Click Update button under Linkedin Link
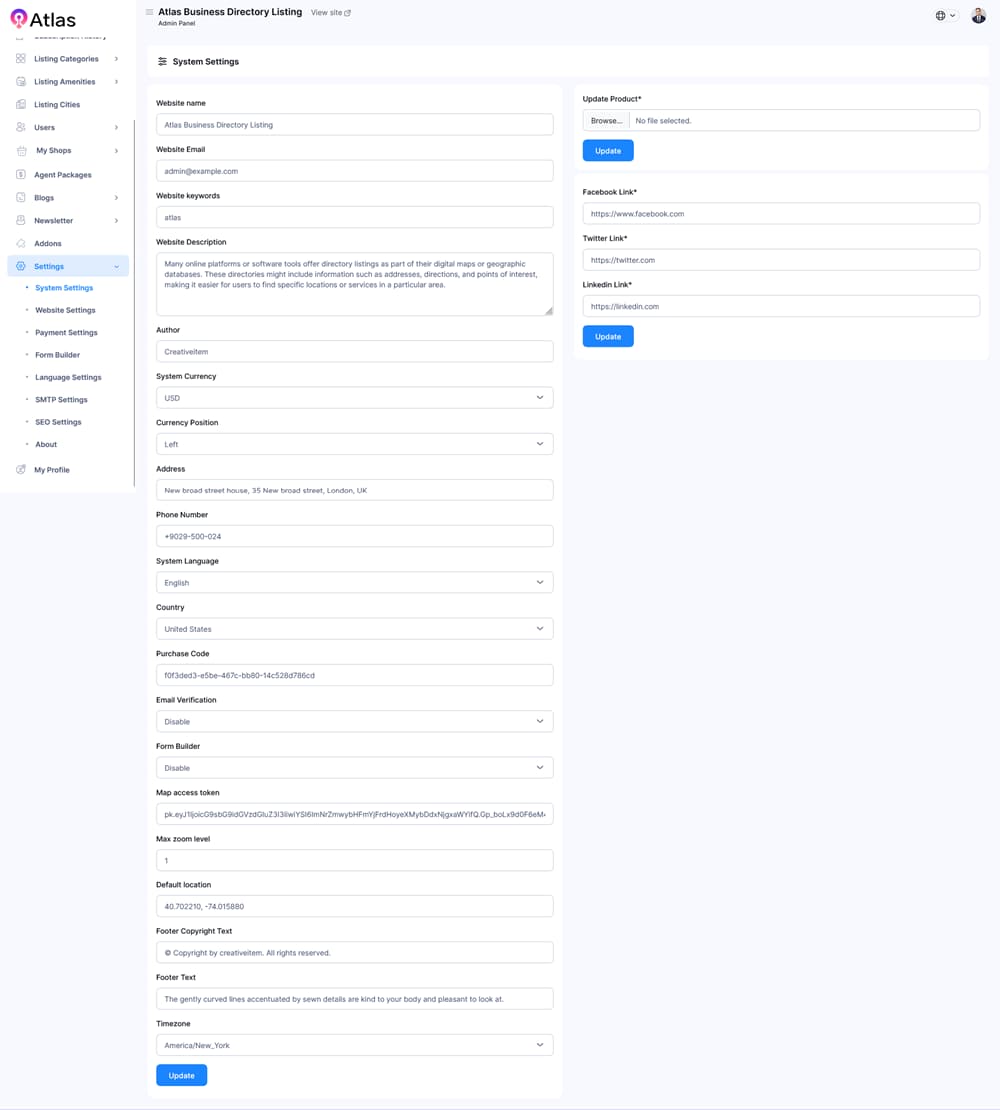The image size is (1000, 1110). coord(608,336)
